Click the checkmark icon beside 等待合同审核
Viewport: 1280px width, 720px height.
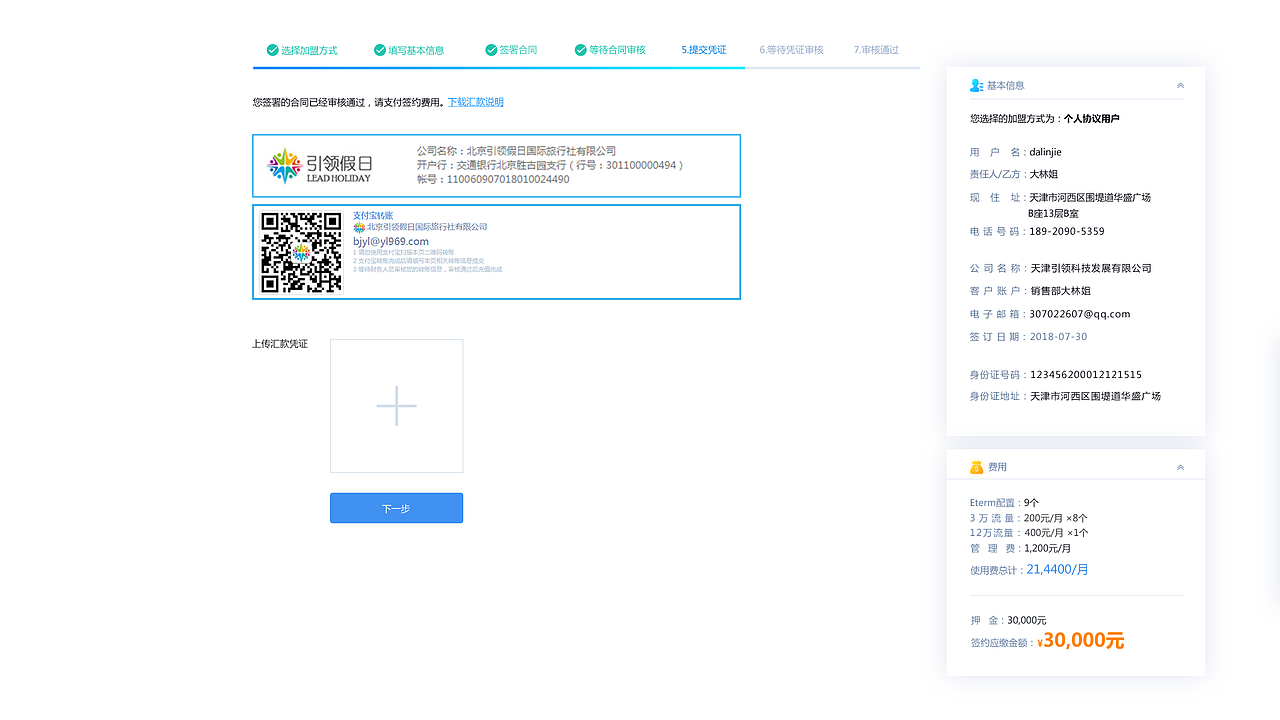tap(580, 48)
